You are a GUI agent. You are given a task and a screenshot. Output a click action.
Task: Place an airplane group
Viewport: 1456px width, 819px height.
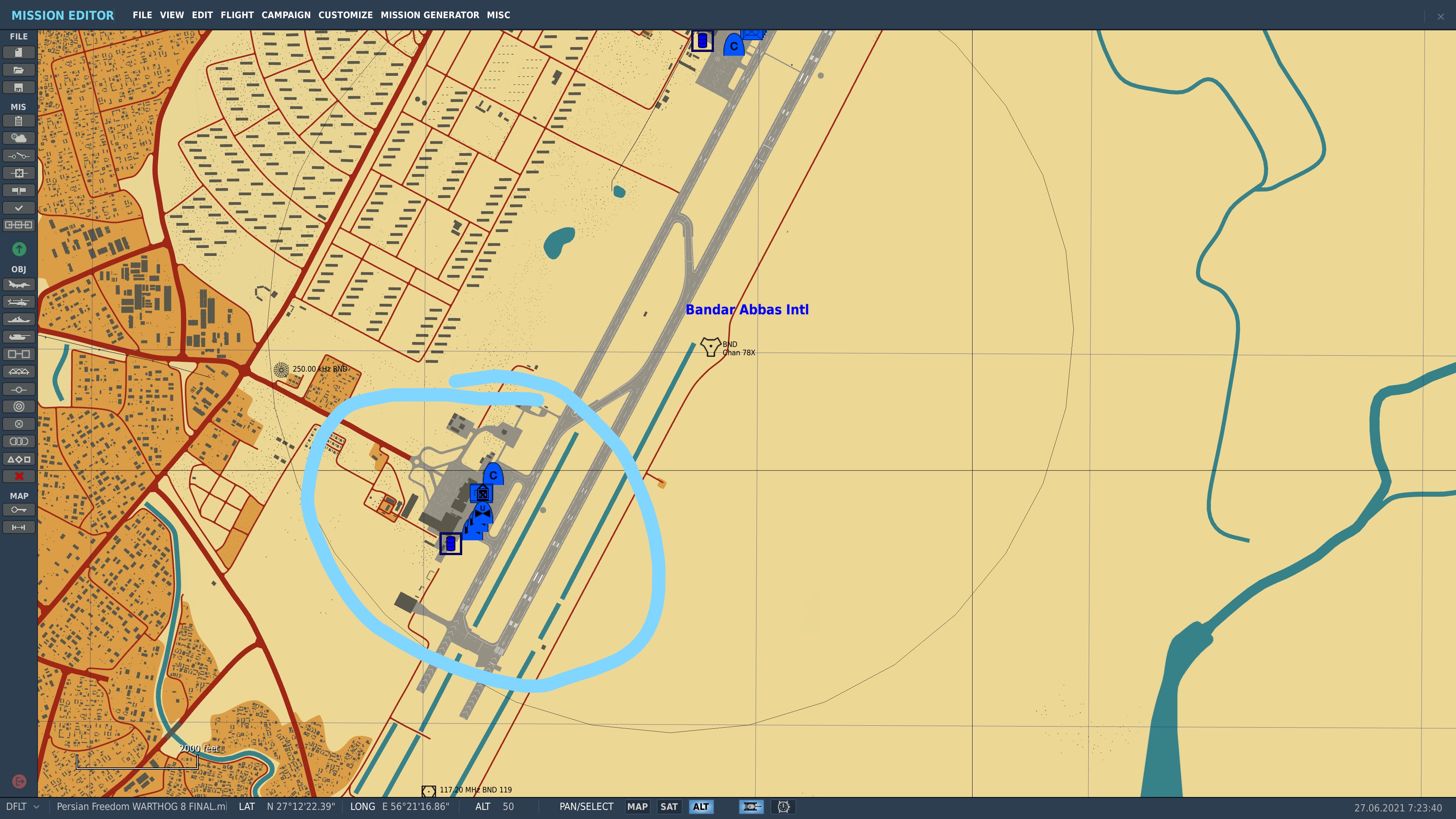pos(19,284)
